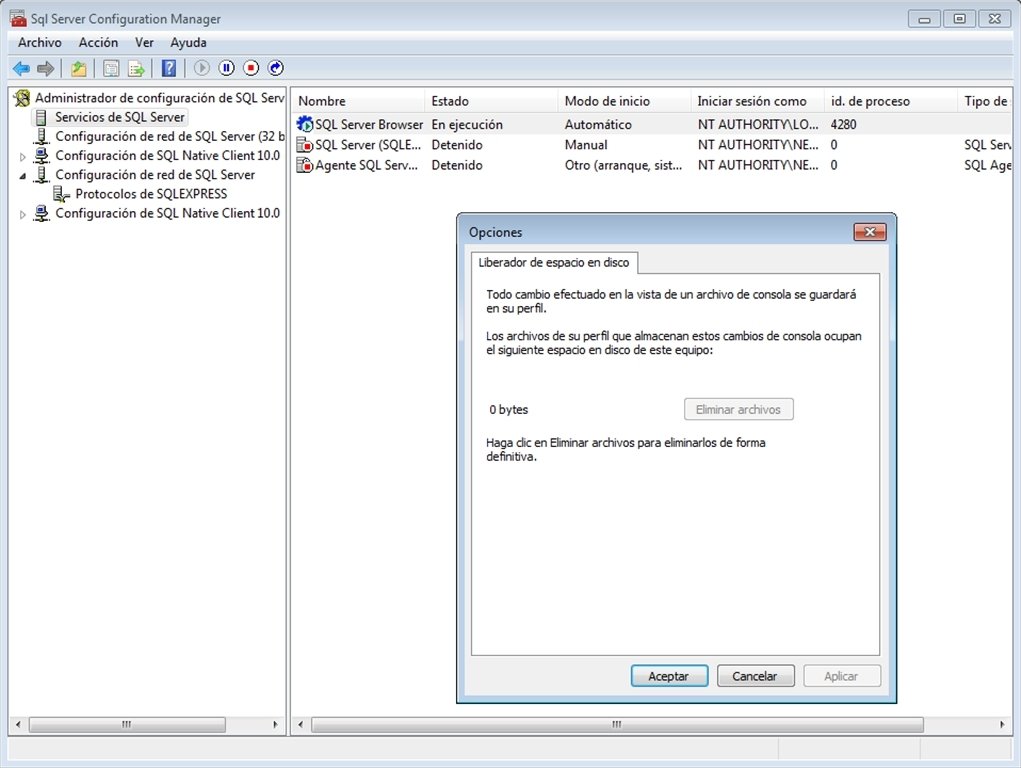Maximize the Sql Server Configuration Manager window
This screenshot has height=768, width=1021.
(959, 19)
